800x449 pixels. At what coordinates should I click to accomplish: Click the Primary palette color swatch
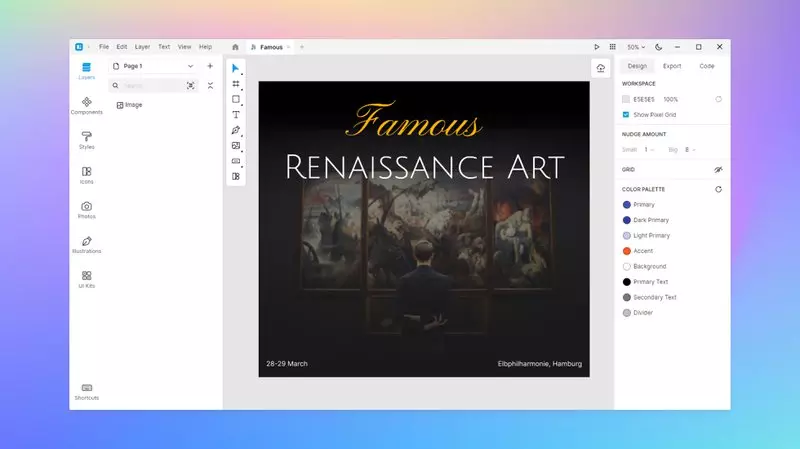627,205
